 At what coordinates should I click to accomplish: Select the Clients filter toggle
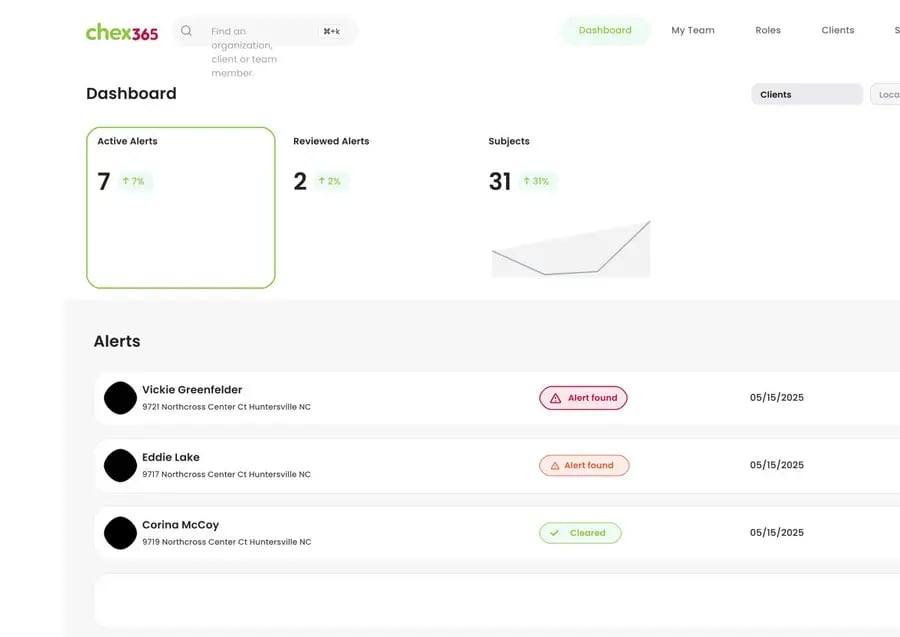807,95
